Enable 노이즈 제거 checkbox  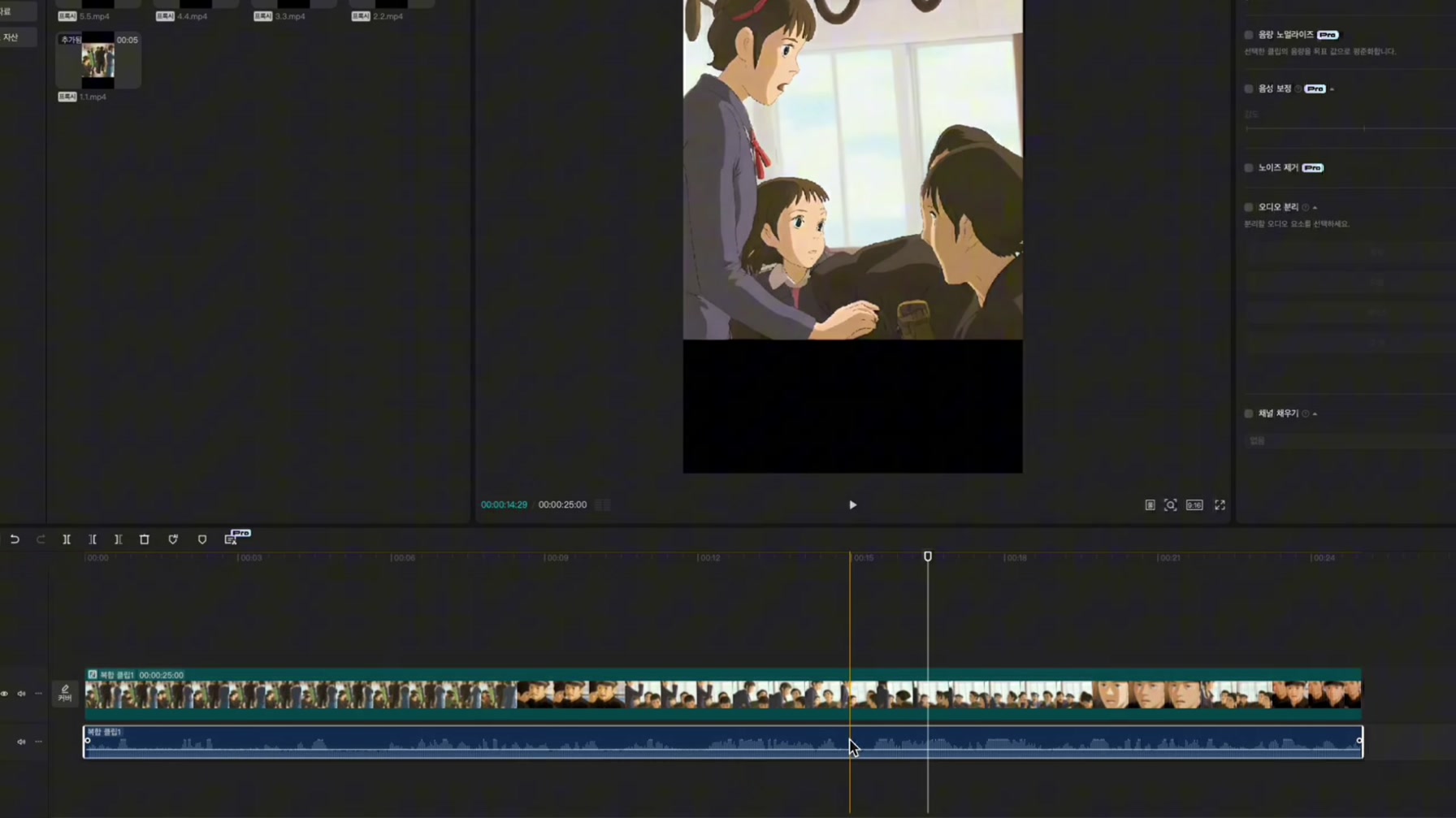(x=1249, y=168)
